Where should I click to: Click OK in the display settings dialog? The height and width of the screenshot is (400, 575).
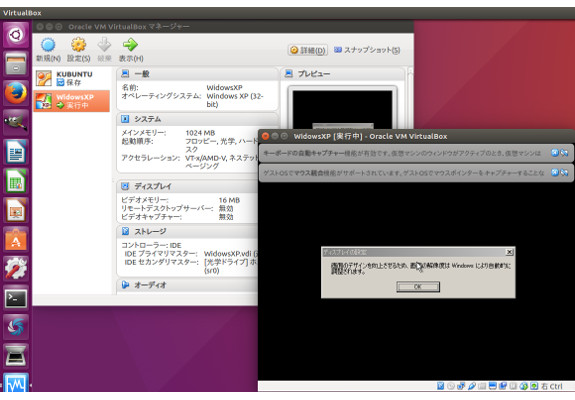pos(418,287)
